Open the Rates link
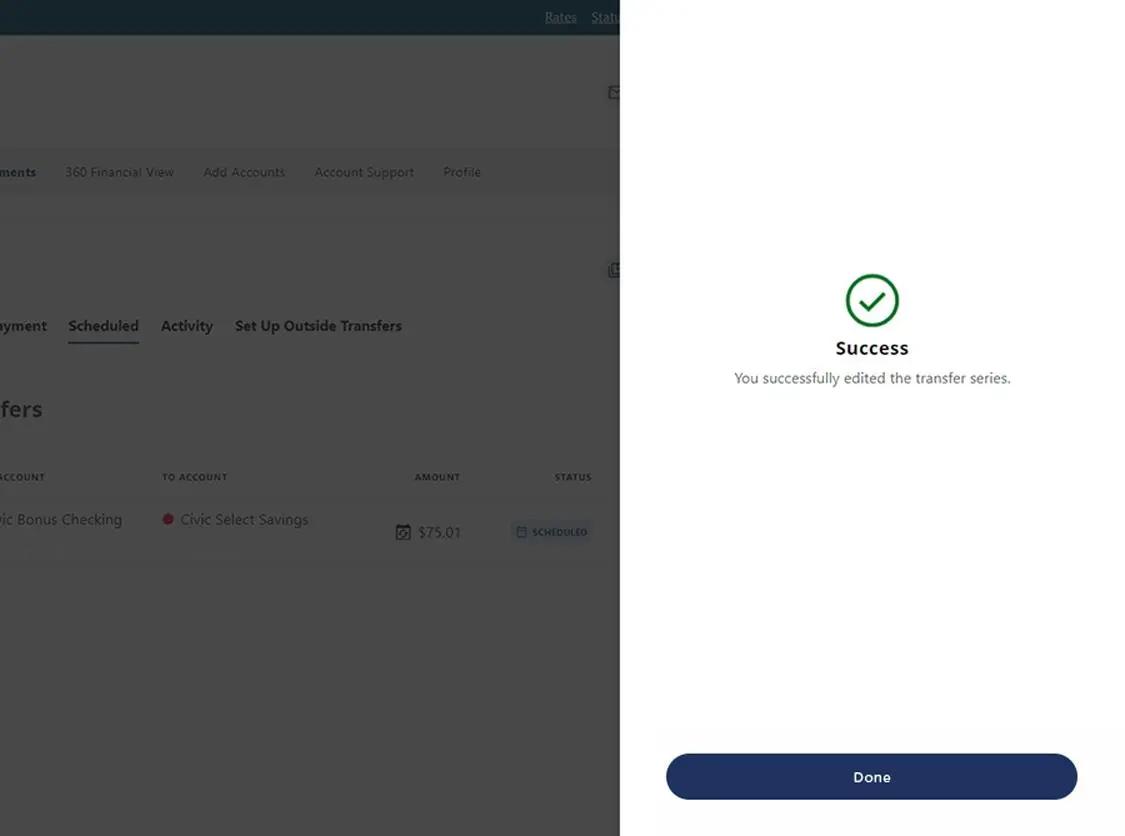This screenshot has height=836, width=1125. (x=560, y=17)
